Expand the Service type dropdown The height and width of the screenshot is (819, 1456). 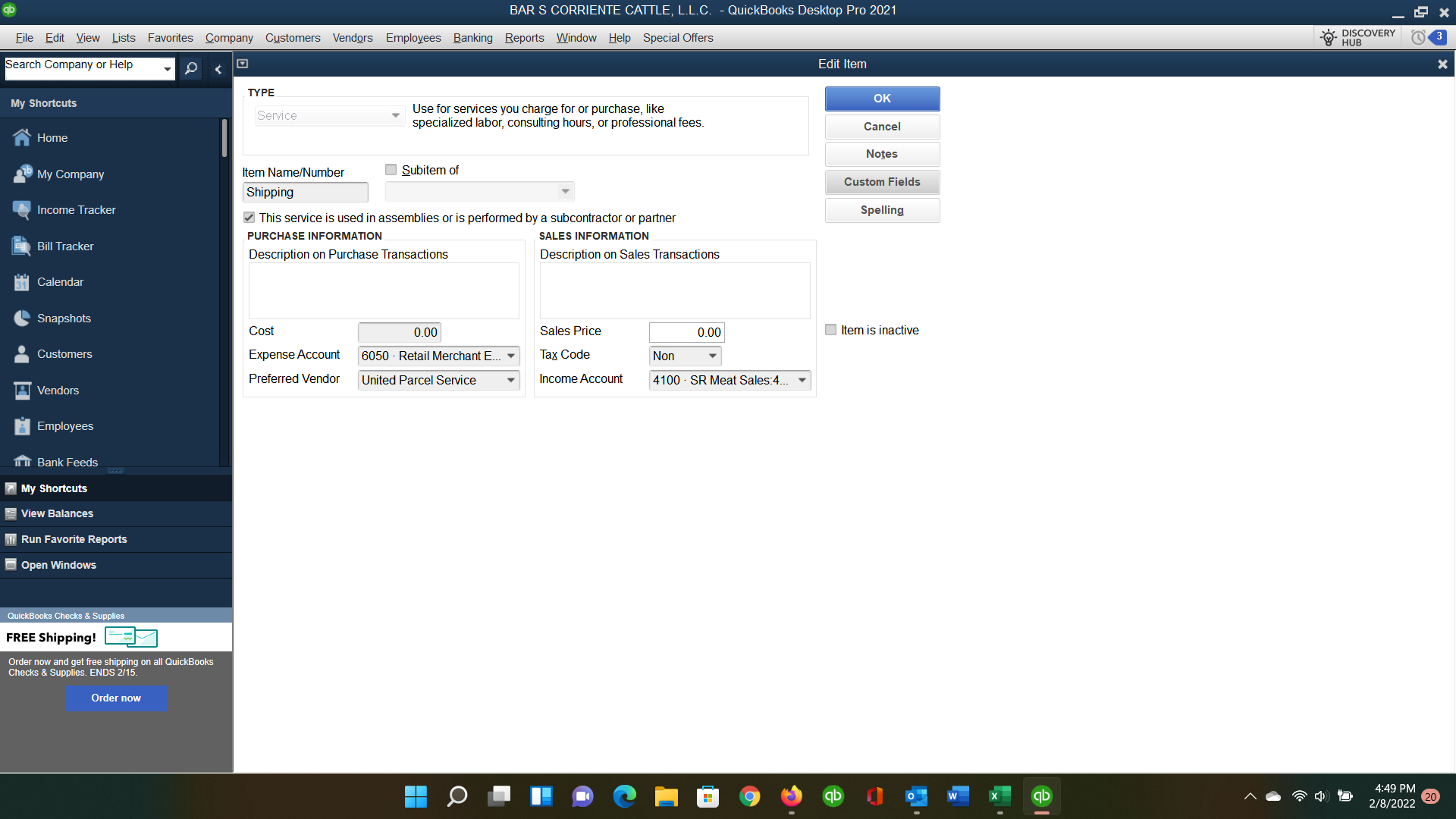395,116
